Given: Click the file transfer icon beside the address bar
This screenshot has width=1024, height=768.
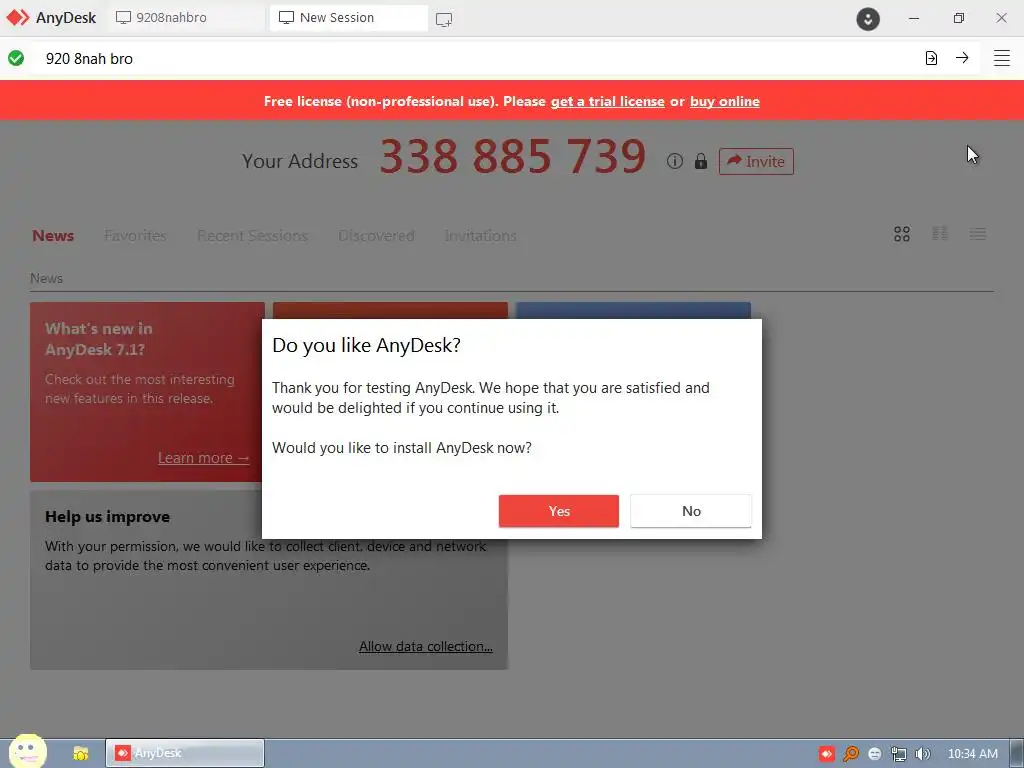Looking at the screenshot, I should click(x=931, y=58).
